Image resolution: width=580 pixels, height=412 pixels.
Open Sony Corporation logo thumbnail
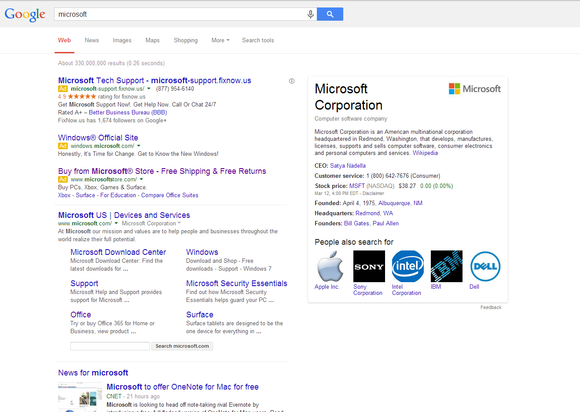[x=369, y=266]
